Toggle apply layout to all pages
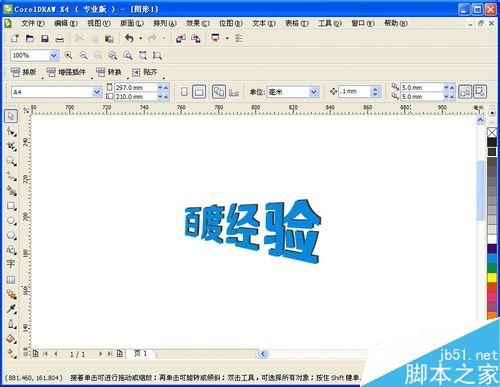 click(219, 92)
